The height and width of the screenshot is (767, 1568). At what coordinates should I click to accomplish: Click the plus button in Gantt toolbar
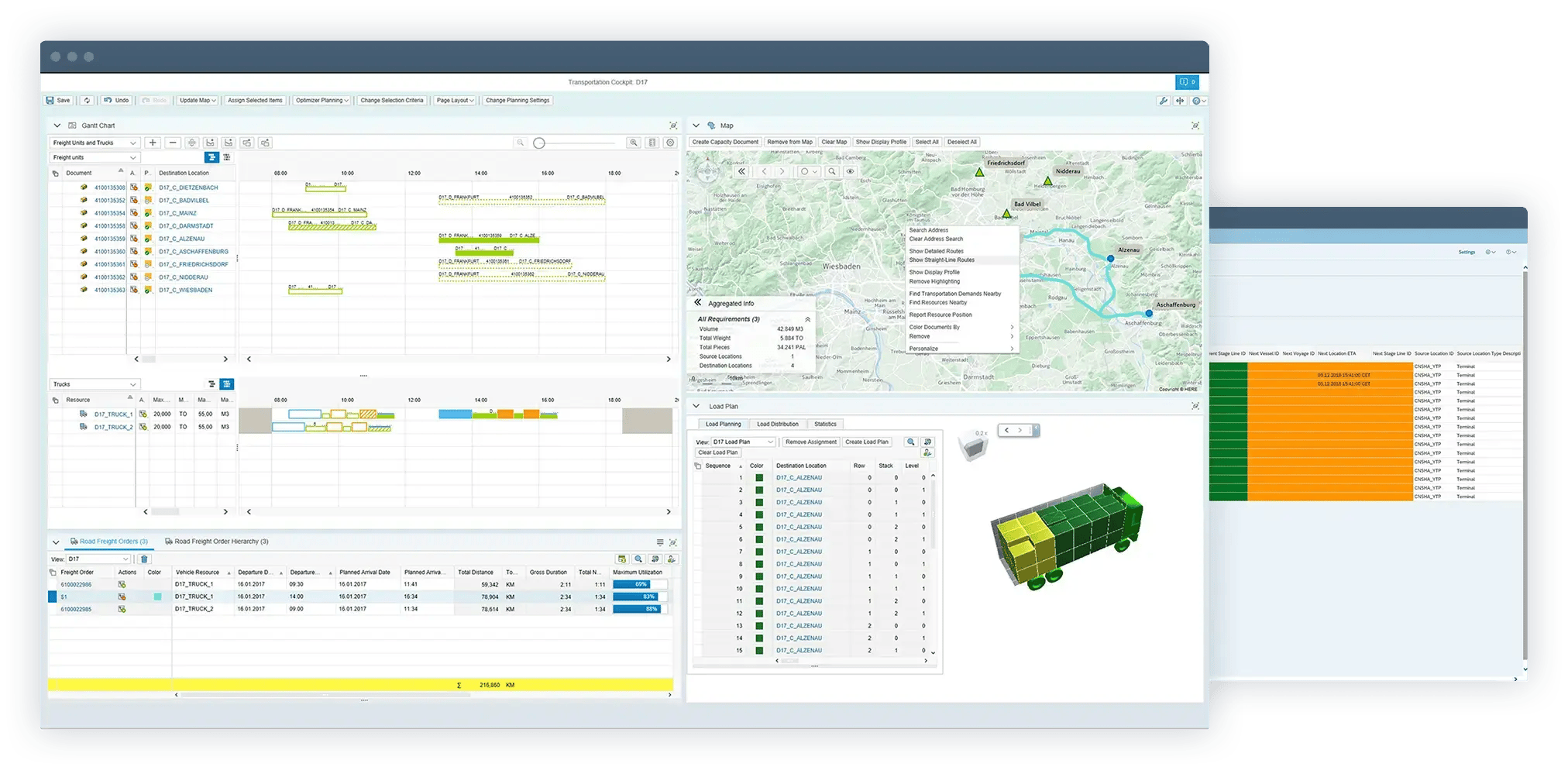click(153, 143)
